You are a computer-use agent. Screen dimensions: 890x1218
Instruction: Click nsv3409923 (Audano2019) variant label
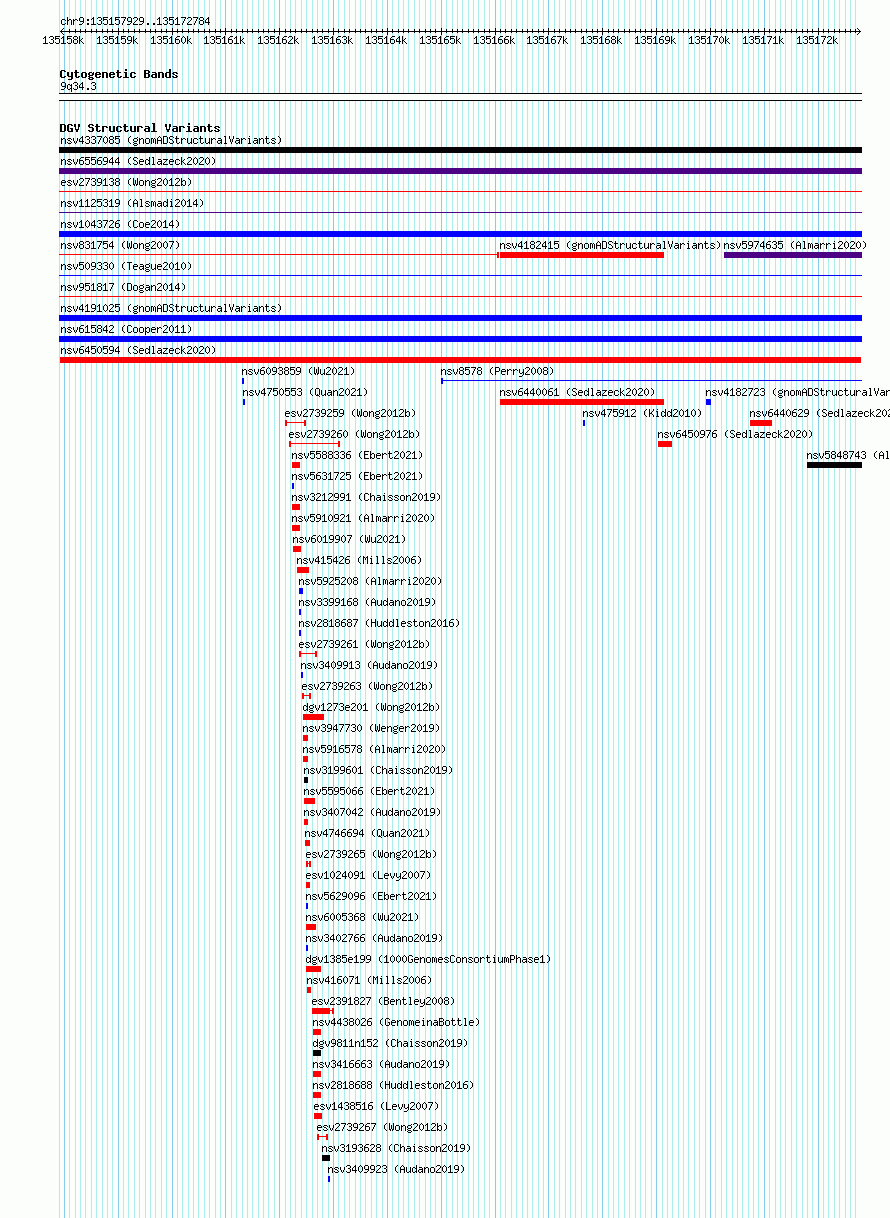click(x=396, y=1169)
